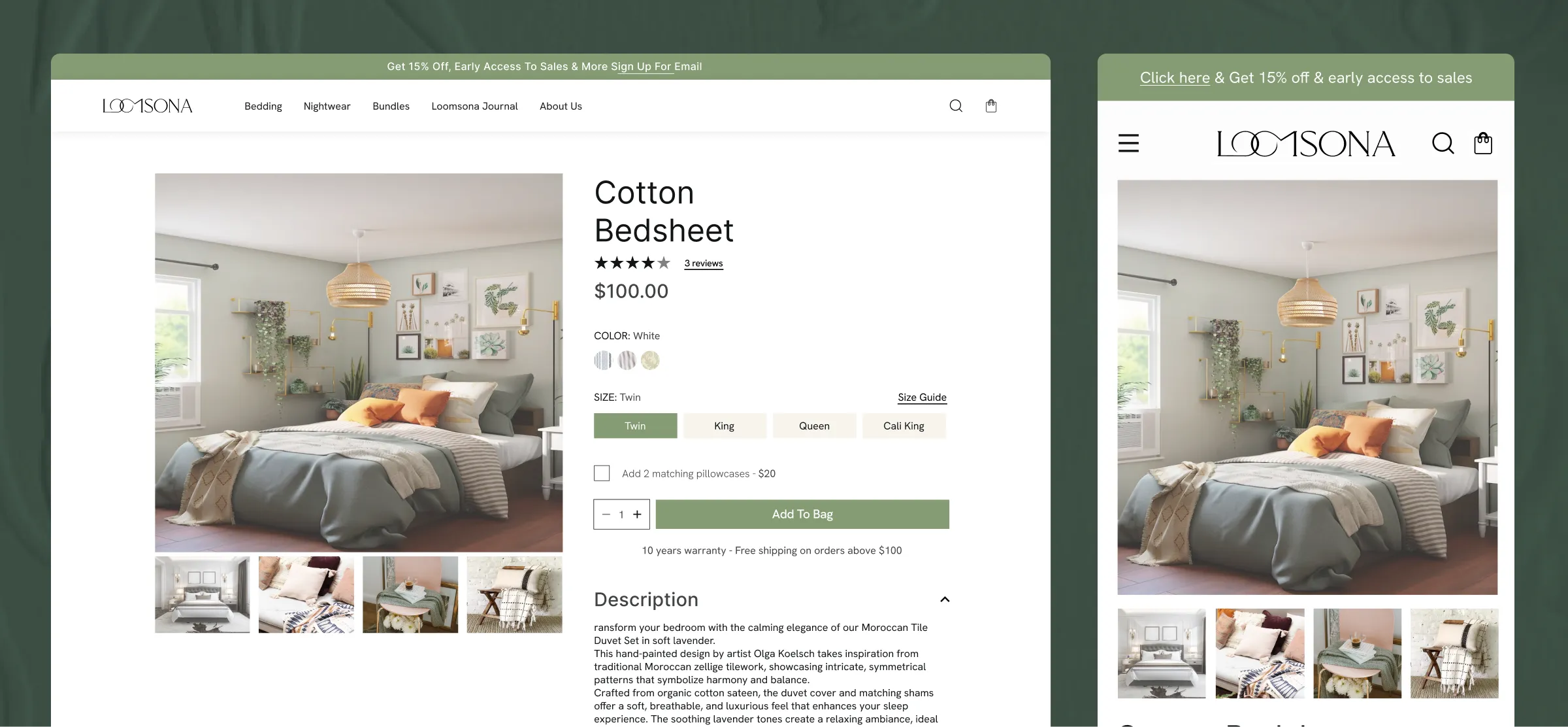Select the Cali King size option

coord(904,426)
